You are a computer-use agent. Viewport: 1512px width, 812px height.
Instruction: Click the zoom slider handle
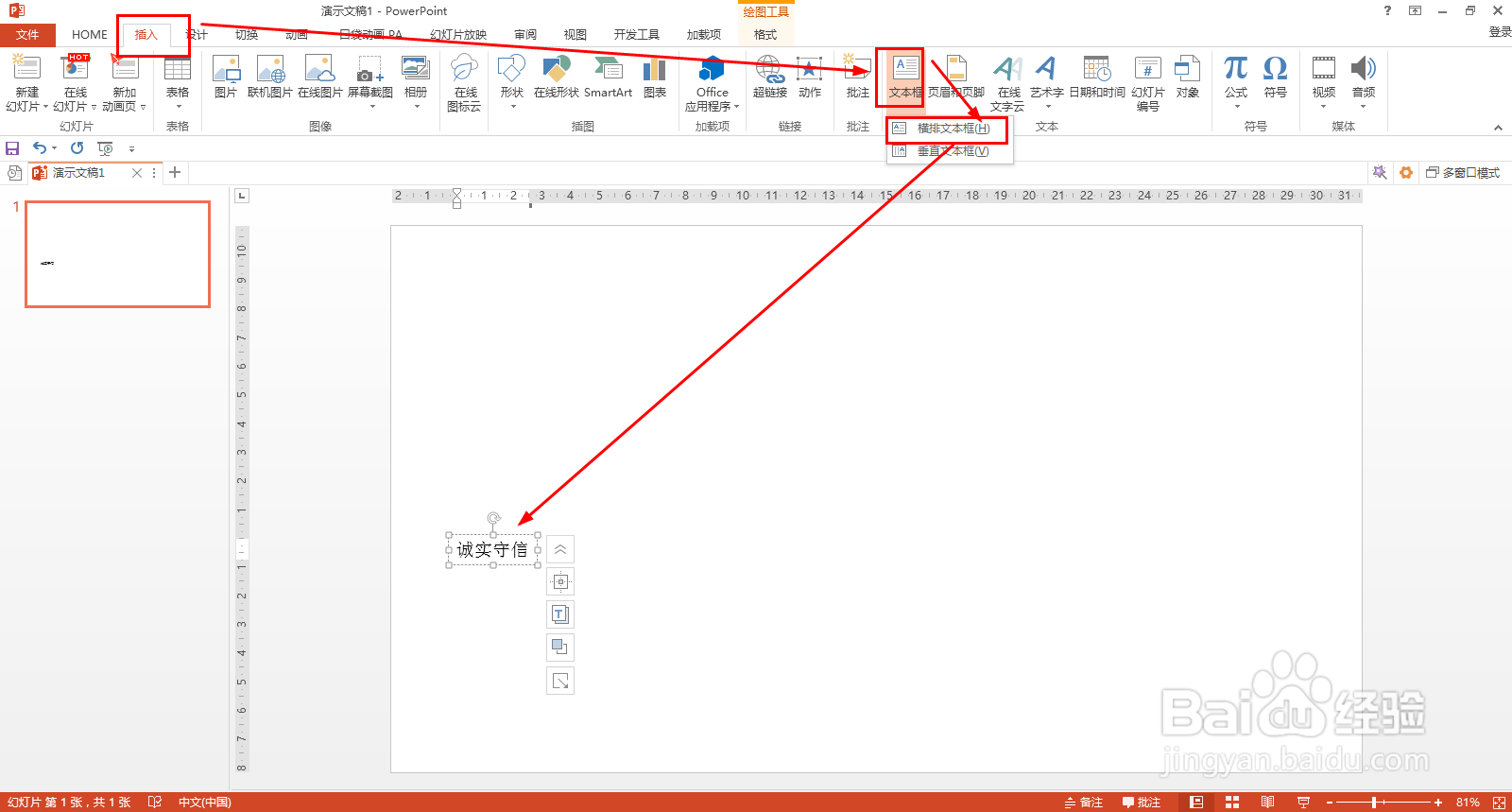point(1374,803)
